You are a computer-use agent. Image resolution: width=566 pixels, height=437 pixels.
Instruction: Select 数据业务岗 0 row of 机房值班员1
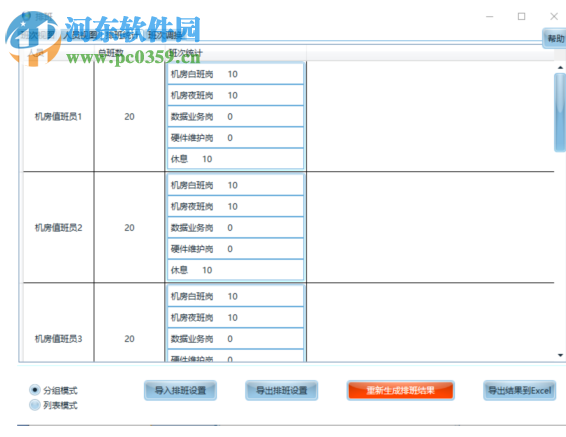tap(235, 117)
